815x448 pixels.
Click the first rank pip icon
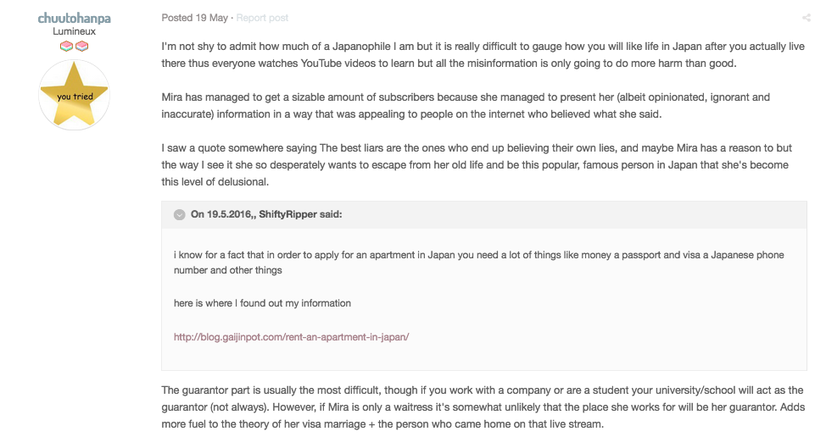(66, 46)
